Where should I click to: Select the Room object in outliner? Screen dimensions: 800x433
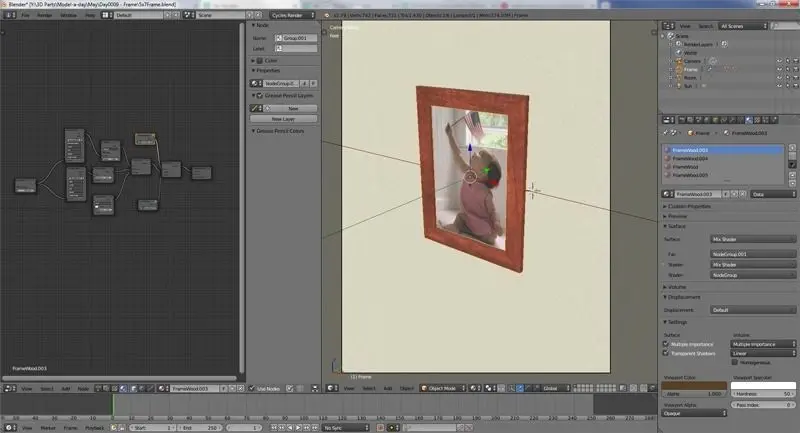click(x=690, y=78)
